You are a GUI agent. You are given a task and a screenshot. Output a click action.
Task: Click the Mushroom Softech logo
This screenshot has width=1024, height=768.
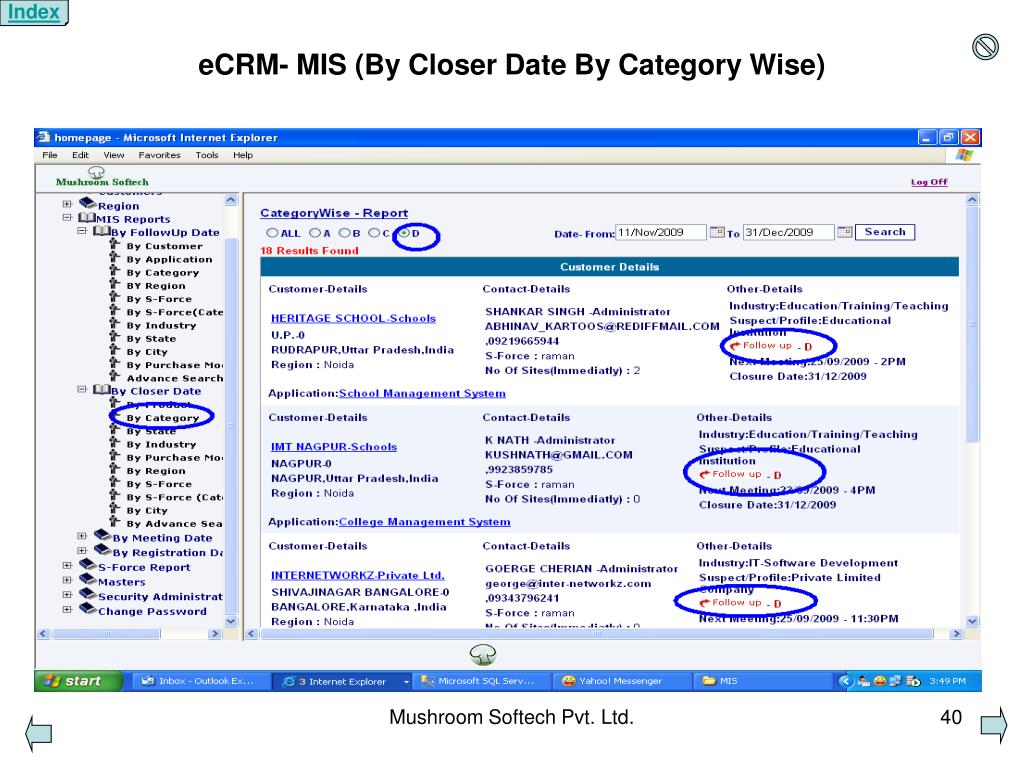pos(102,177)
